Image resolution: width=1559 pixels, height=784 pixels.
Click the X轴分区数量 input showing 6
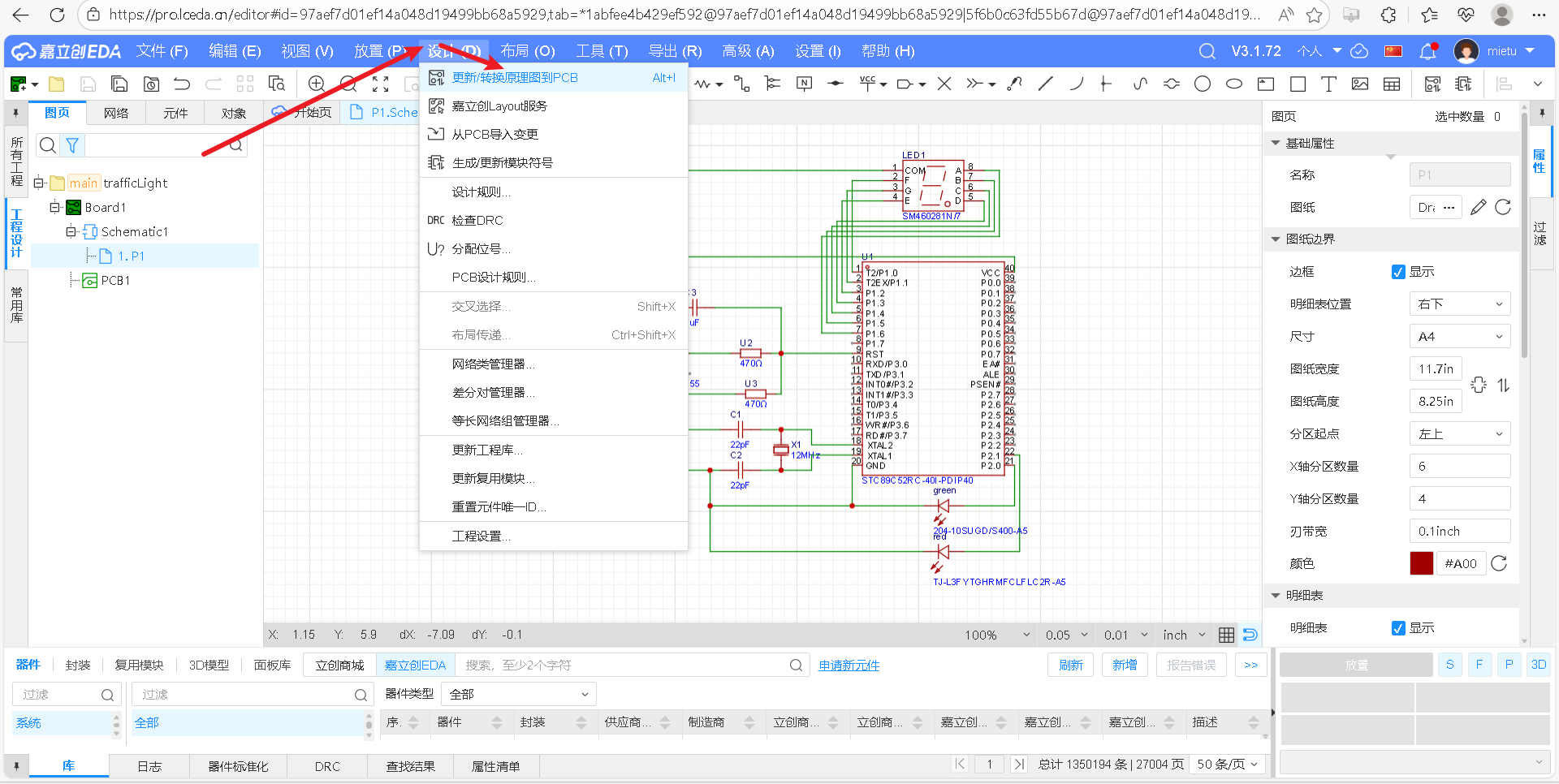coord(1460,466)
